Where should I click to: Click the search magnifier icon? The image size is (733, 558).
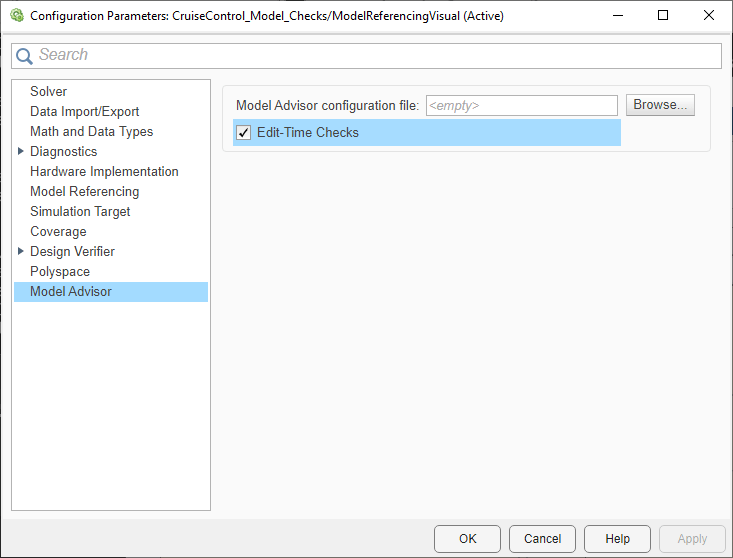pos(26,56)
